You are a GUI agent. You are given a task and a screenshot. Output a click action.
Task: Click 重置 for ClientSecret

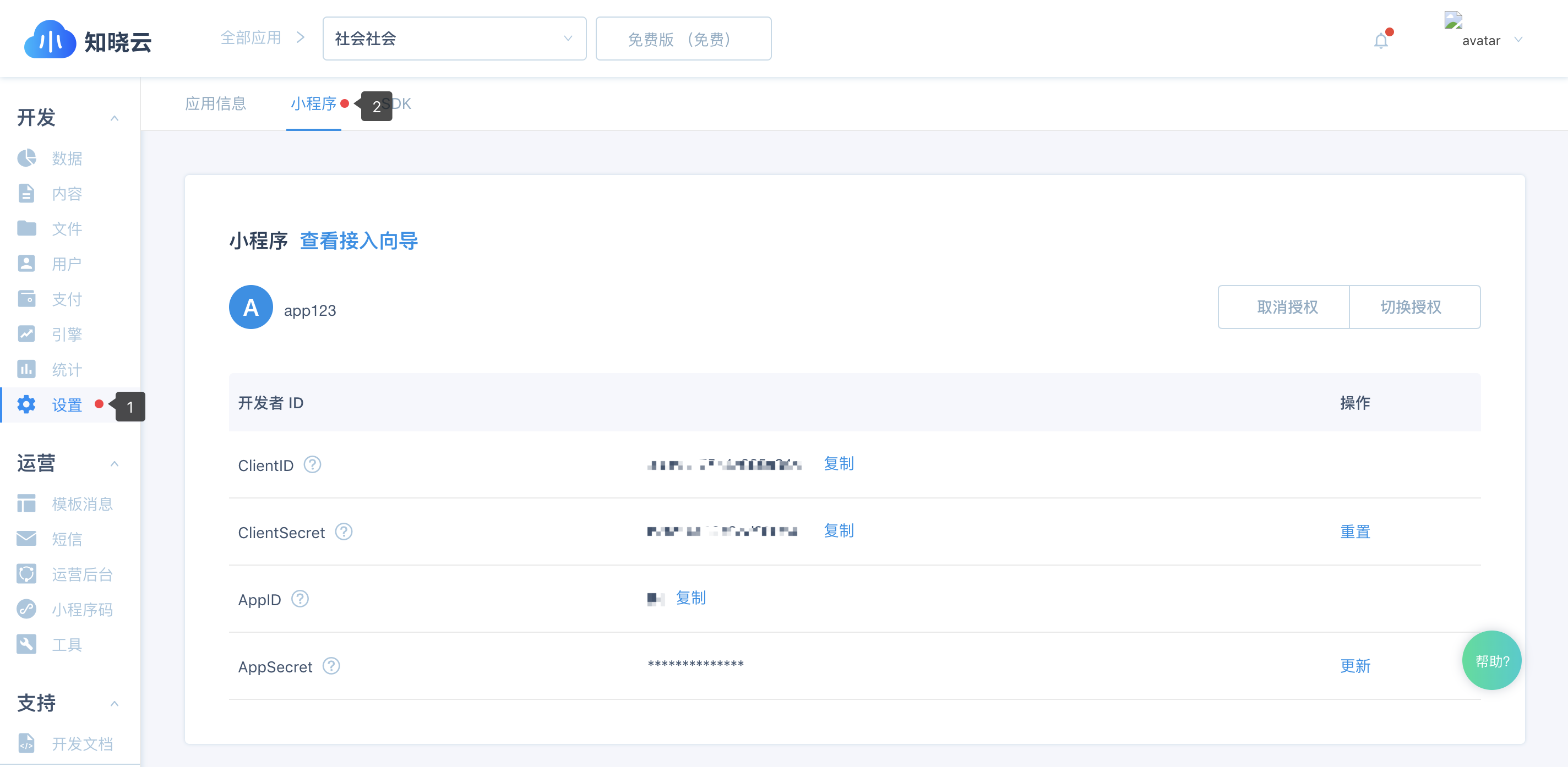[1355, 532]
